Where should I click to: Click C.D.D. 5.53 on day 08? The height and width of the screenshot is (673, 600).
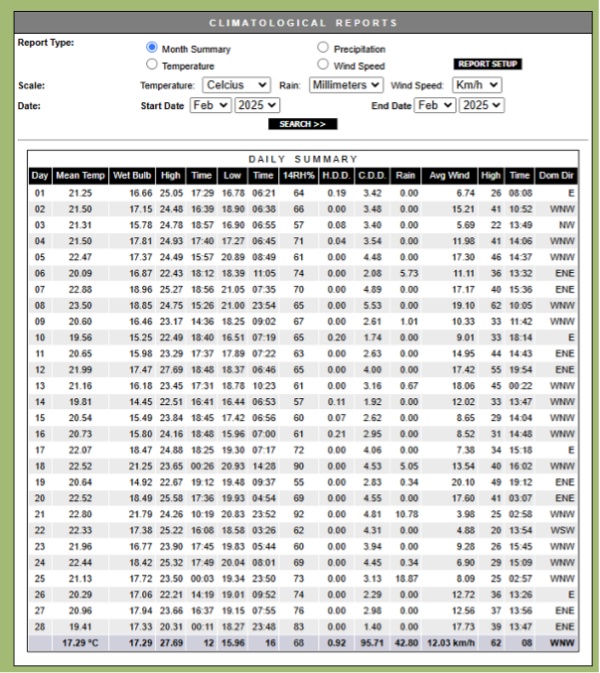[x=372, y=306]
